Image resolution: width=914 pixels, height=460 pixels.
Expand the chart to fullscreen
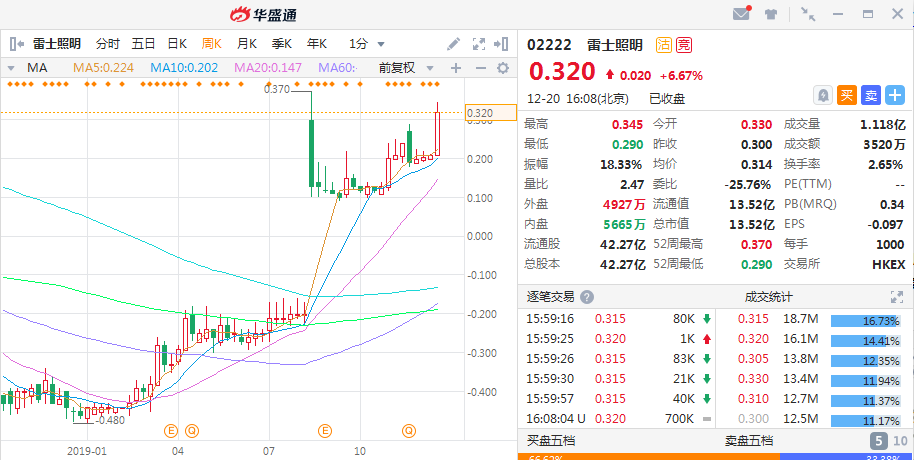[479, 44]
